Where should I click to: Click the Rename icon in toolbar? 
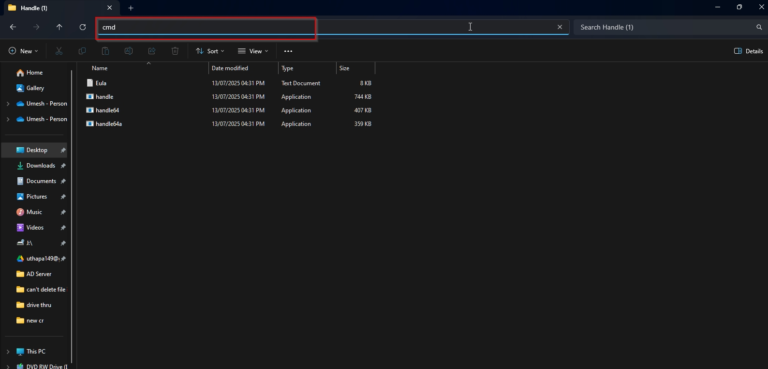coord(128,51)
